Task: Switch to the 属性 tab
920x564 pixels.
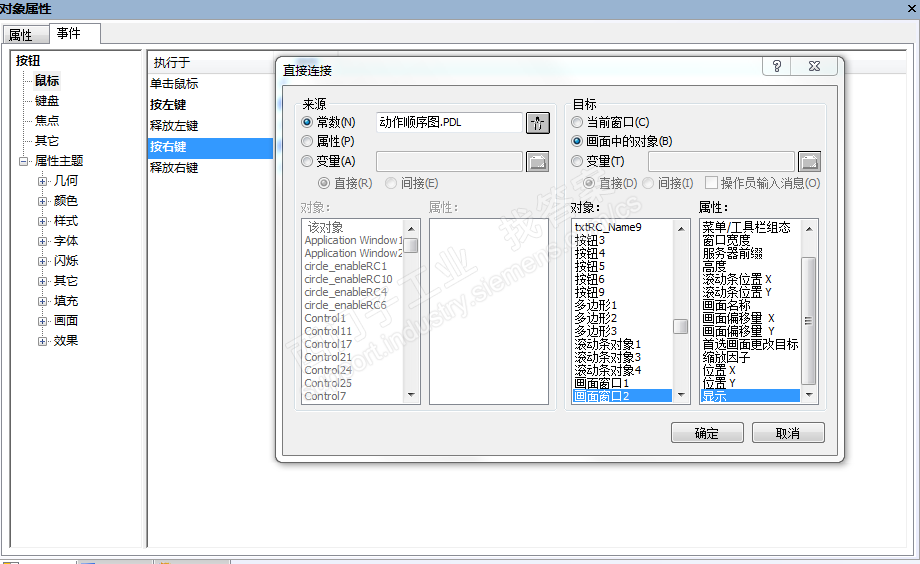Action: pyautogui.click(x=25, y=35)
